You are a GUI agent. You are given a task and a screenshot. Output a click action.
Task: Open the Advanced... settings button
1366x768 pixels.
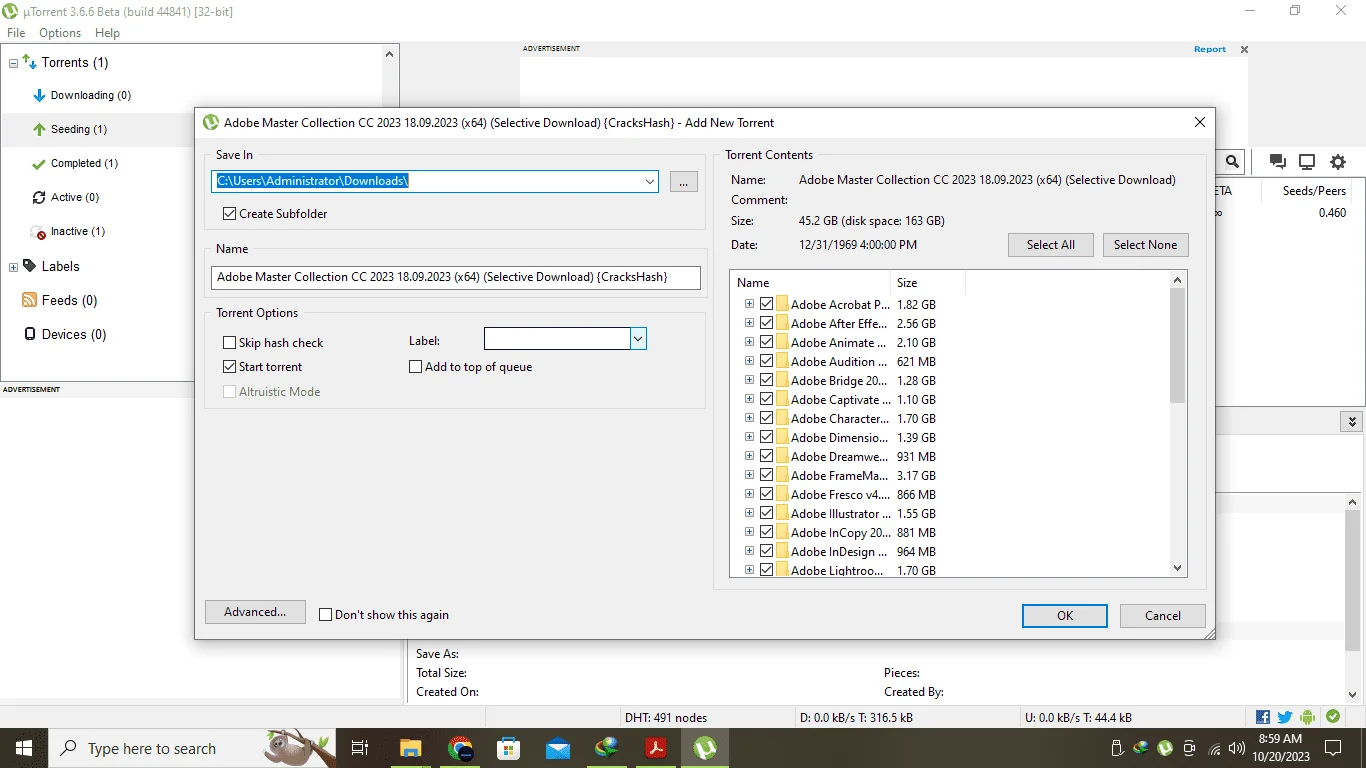click(x=255, y=612)
